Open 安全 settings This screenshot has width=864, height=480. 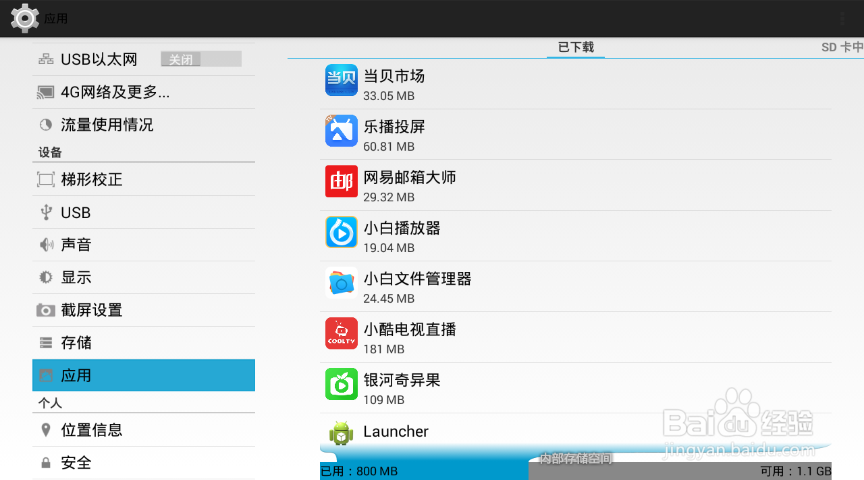pyautogui.click(x=144, y=463)
